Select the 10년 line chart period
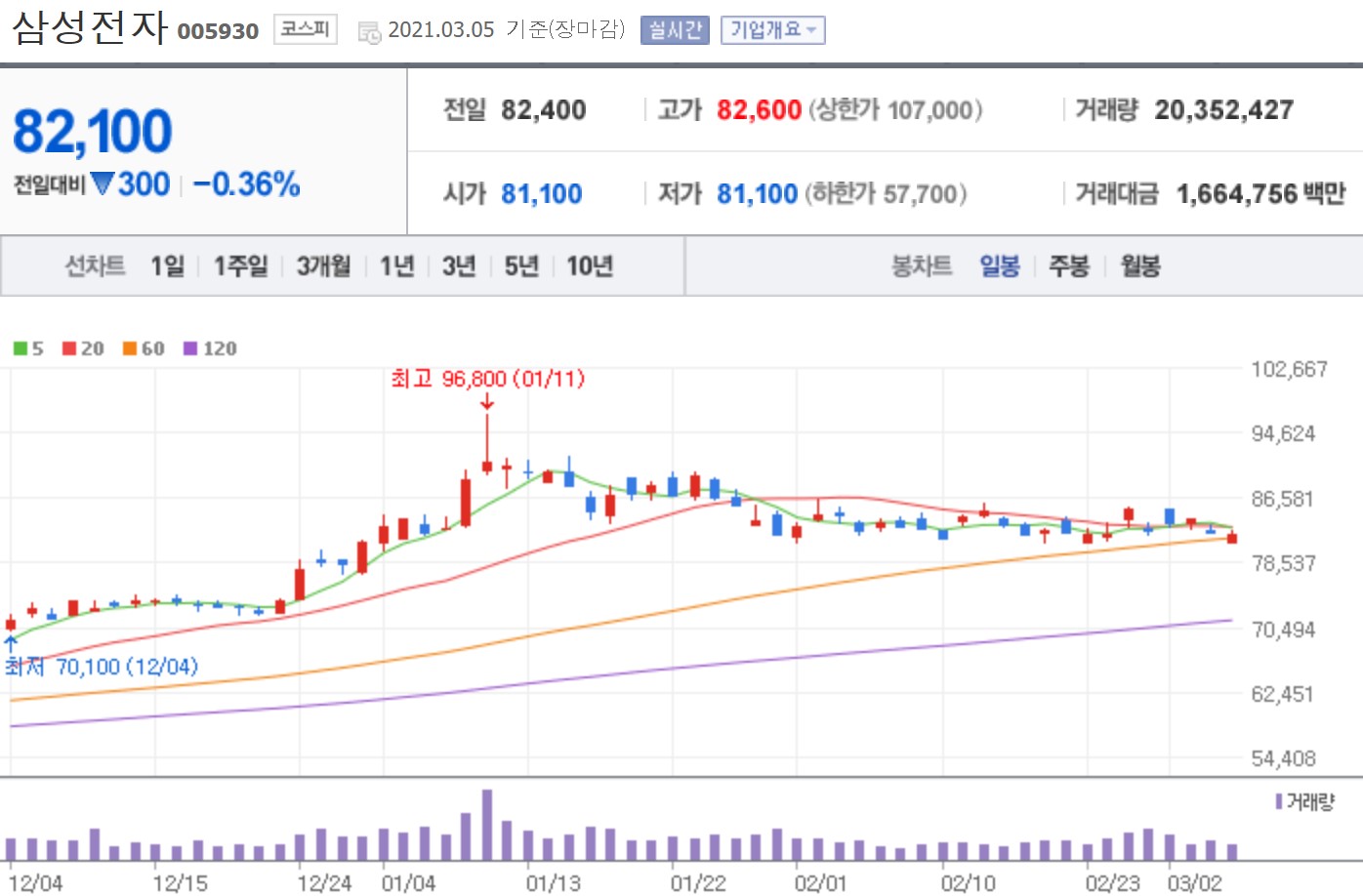1363x896 pixels. point(590,265)
